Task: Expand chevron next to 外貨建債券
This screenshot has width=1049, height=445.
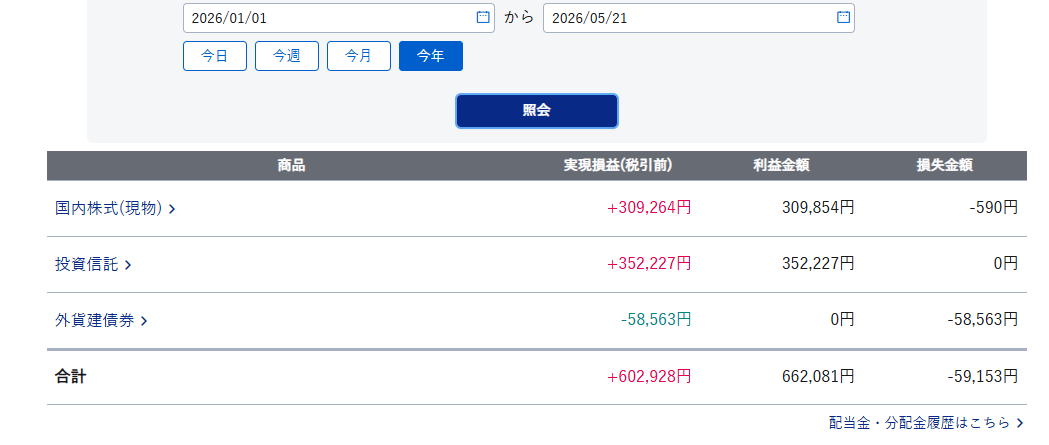Action: click(x=144, y=322)
